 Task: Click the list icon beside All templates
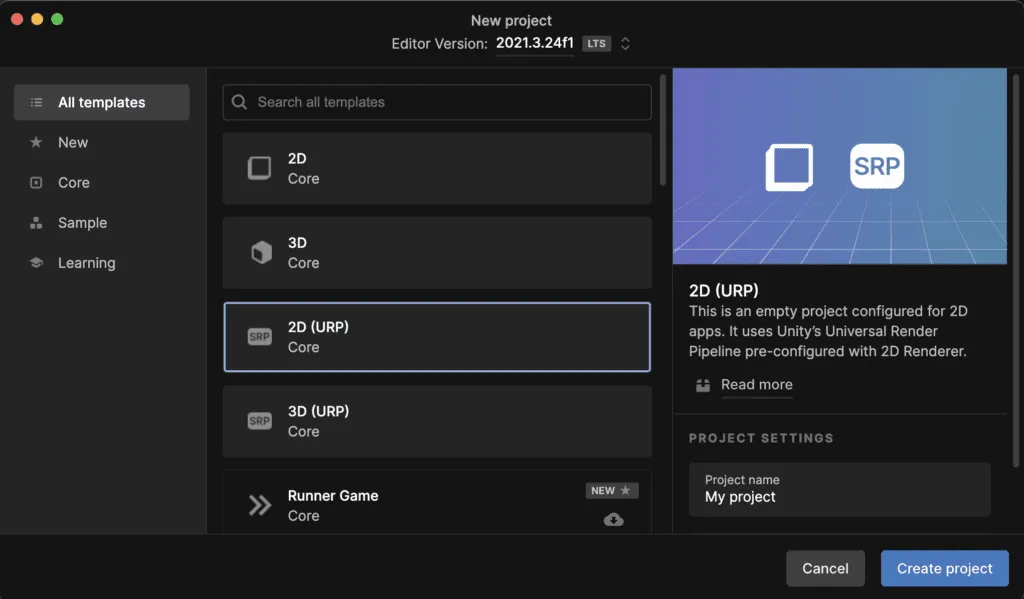[x=37, y=102]
